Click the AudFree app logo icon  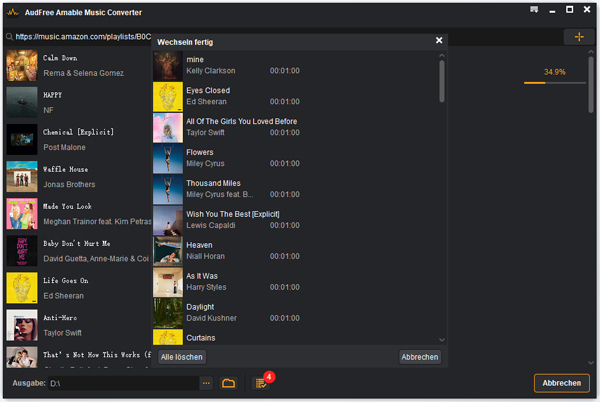pyautogui.click(x=13, y=13)
